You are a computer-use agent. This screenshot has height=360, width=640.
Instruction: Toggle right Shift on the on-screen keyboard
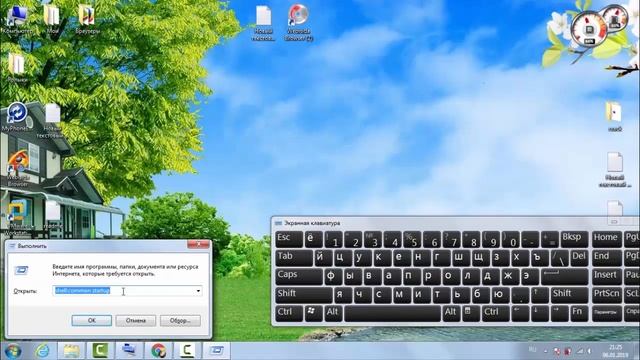[x=569, y=295]
